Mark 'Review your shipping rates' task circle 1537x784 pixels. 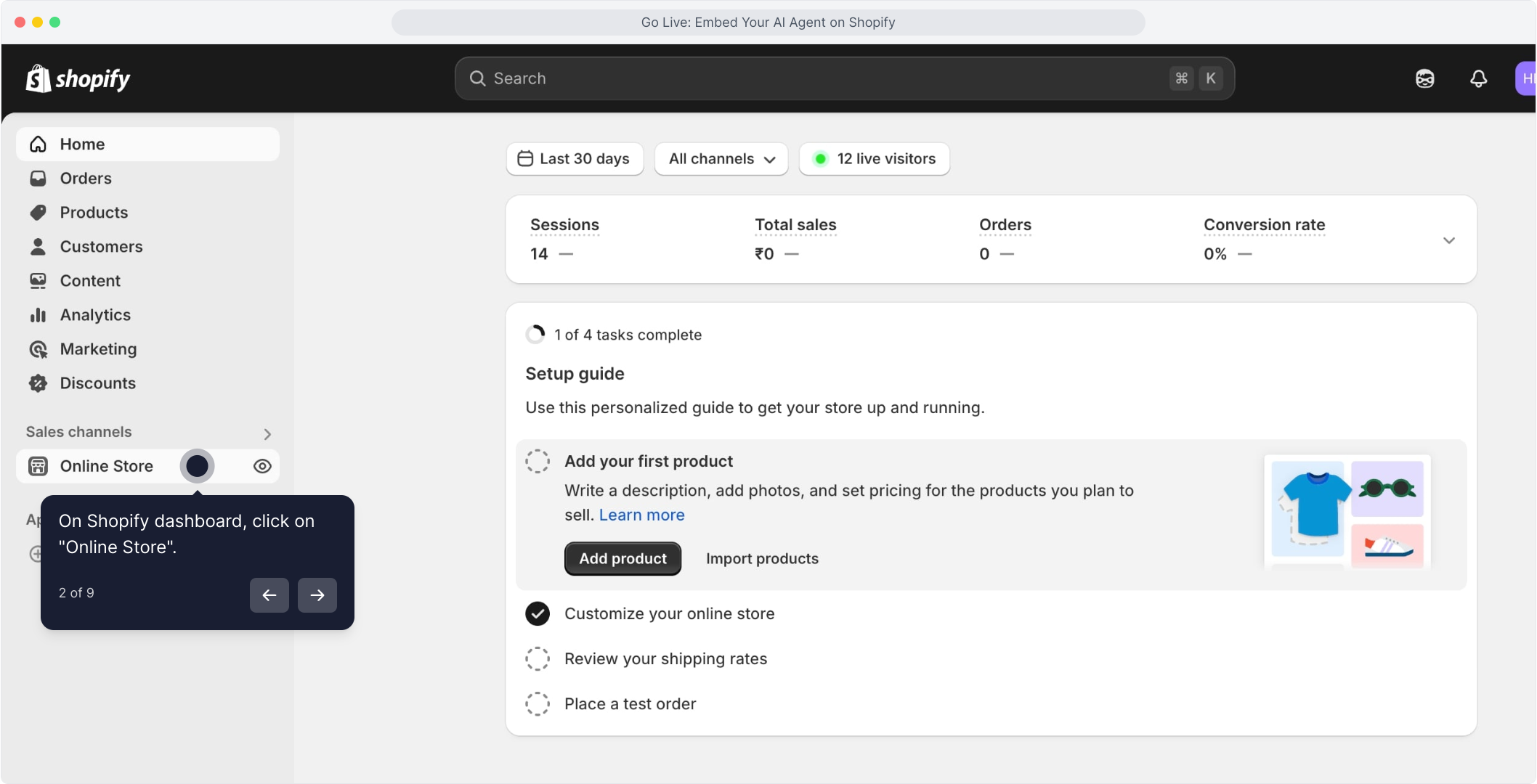(x=538, y=658)
